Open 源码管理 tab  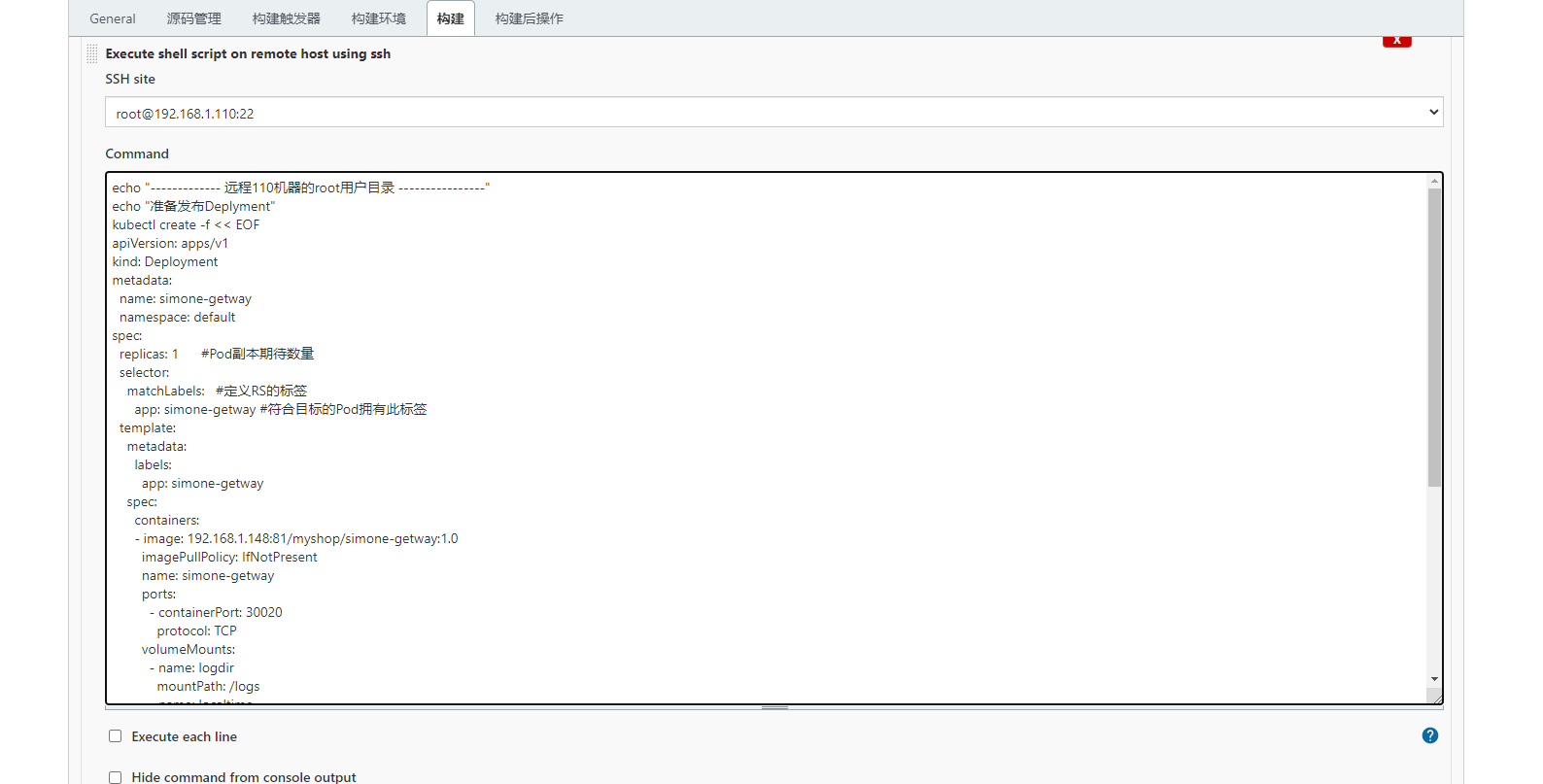click(193, 18)
